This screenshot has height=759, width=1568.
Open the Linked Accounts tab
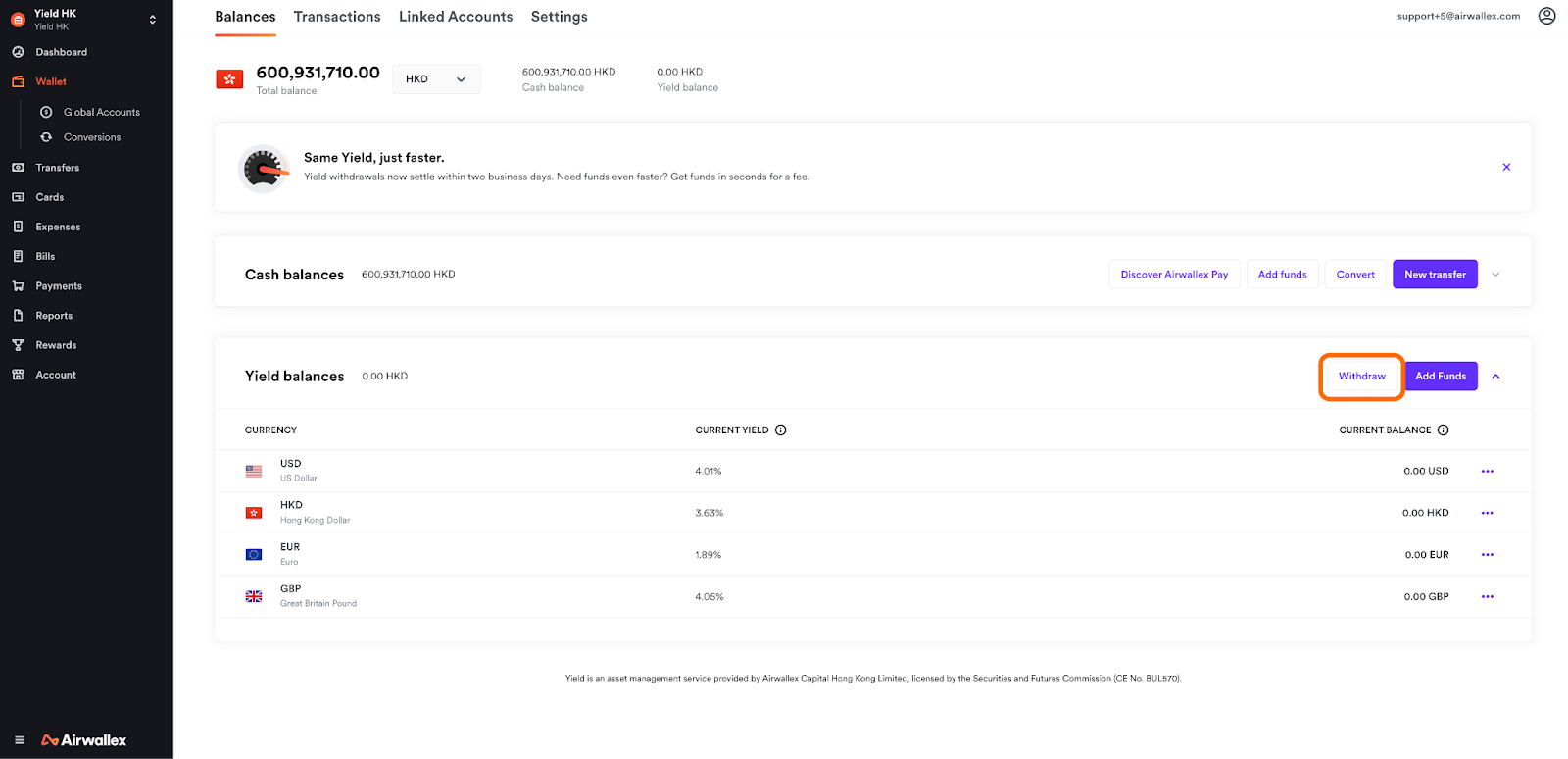click(x=456, y=17)
